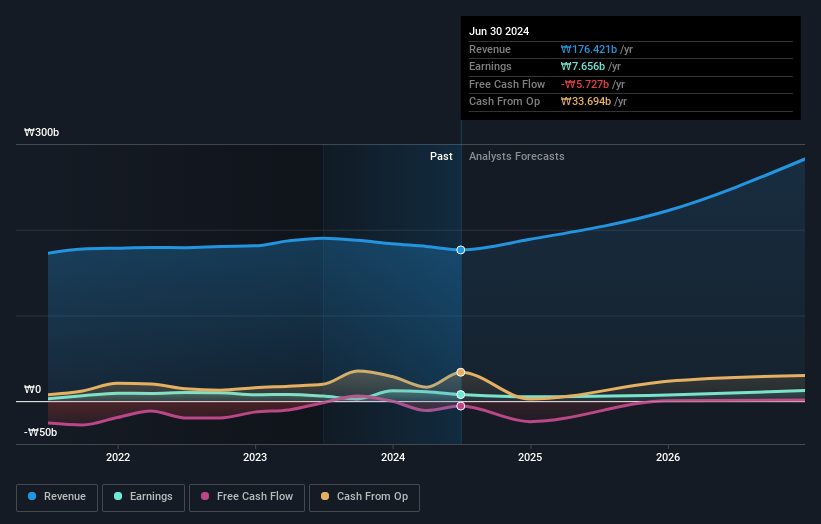821x524 pixels.
Task: Click the Analysts Forecasts label
Action: pyautogui.click(x=517, y=156)
